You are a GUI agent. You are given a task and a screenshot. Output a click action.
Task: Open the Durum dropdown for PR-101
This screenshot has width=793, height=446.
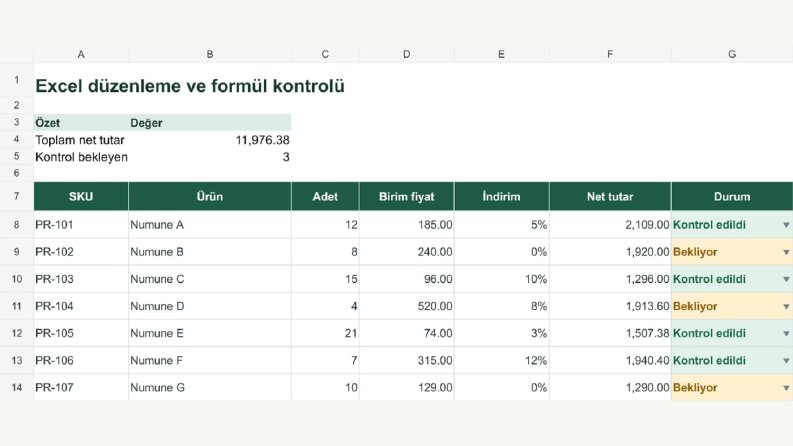click(786, 225)
